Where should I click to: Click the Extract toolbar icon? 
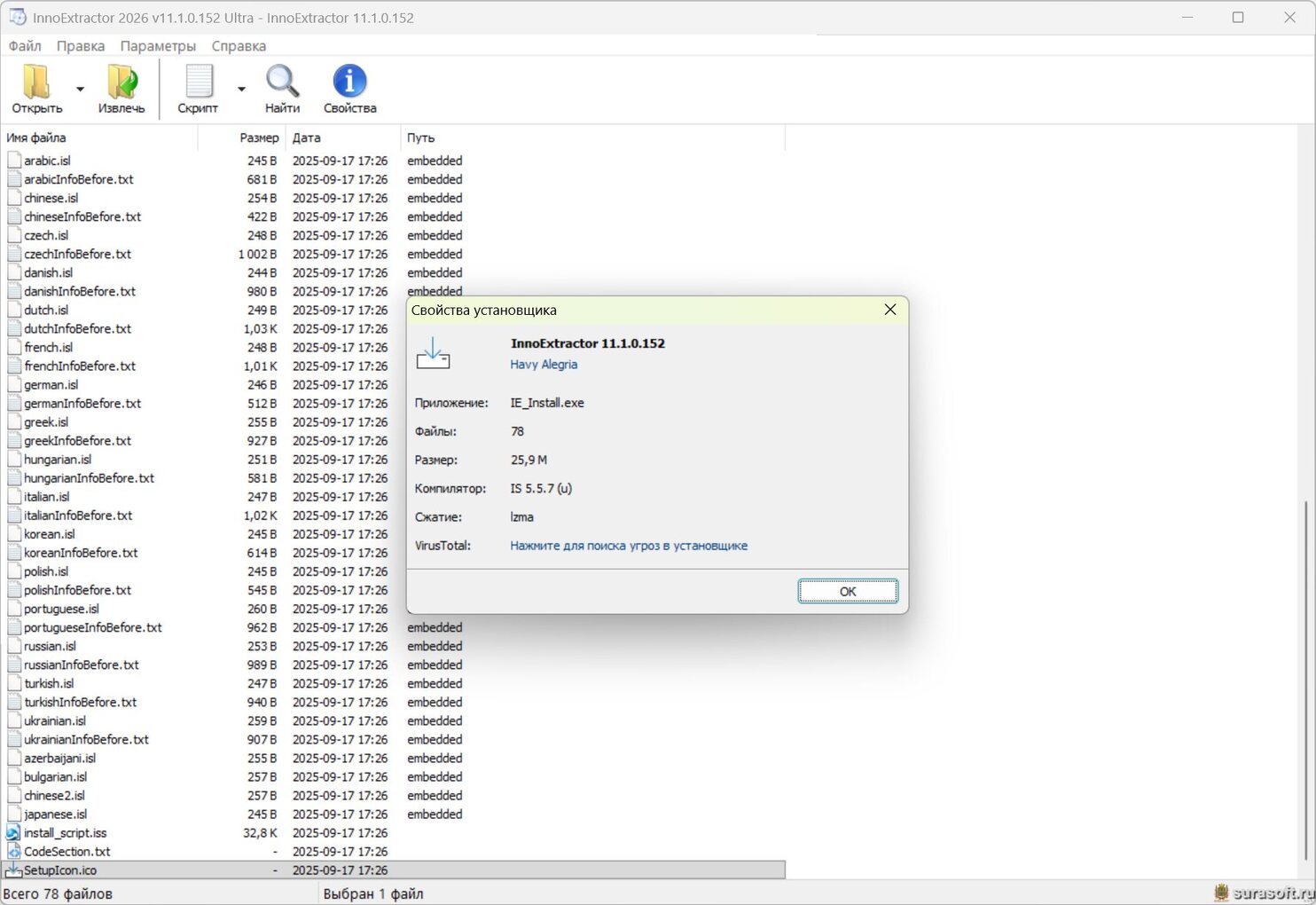click(121, 83)
